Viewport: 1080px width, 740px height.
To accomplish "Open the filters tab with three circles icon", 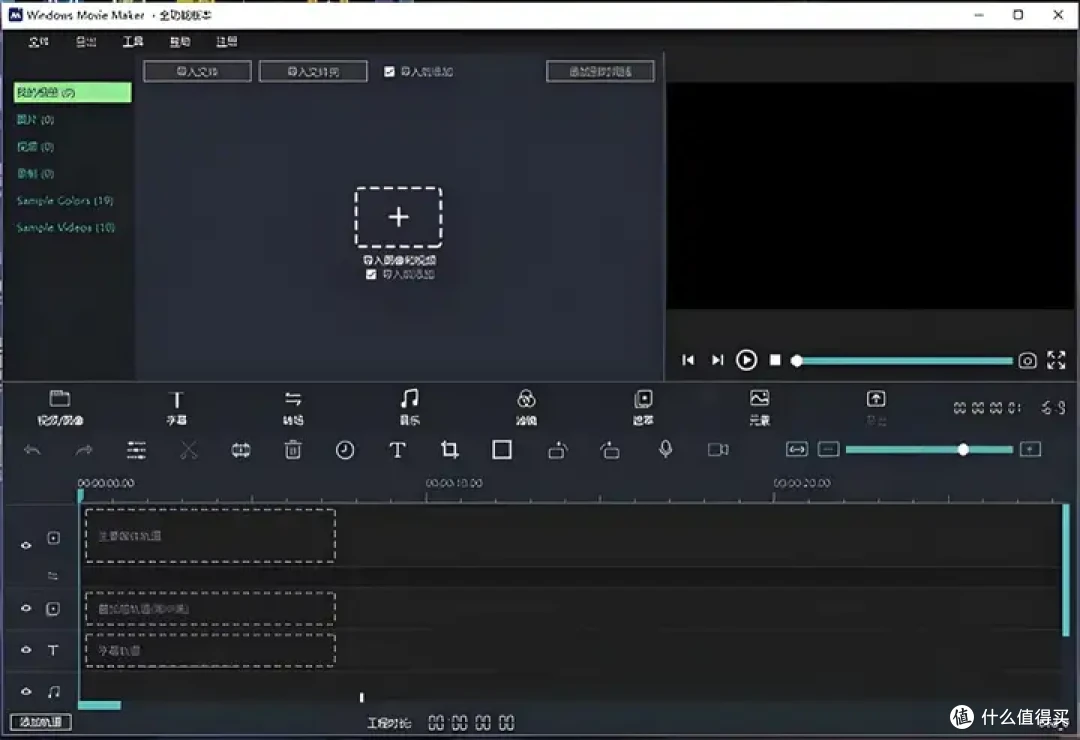I will [x=526, y=407].
